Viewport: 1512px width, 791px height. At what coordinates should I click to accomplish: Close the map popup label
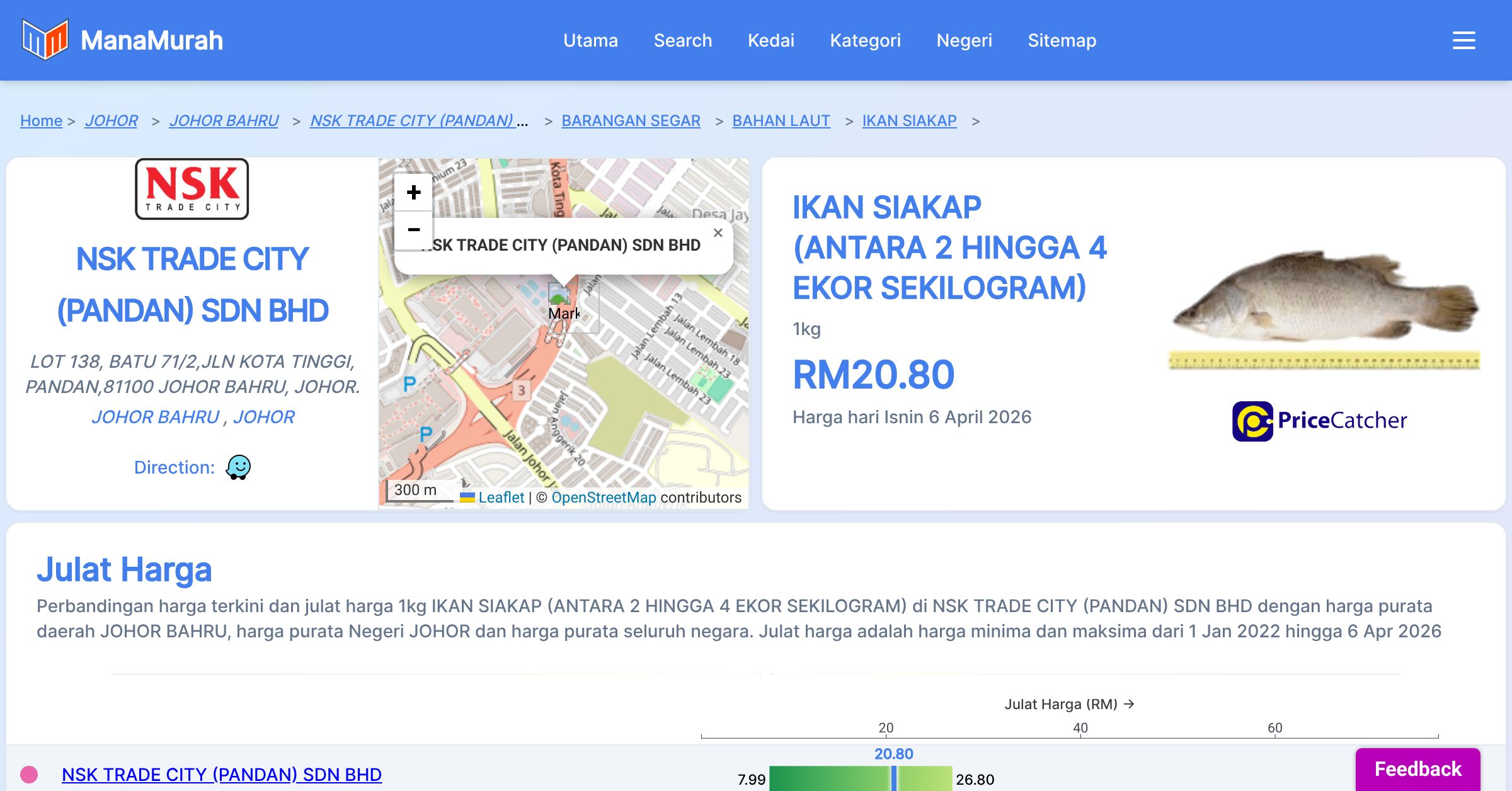click(718, 233)
